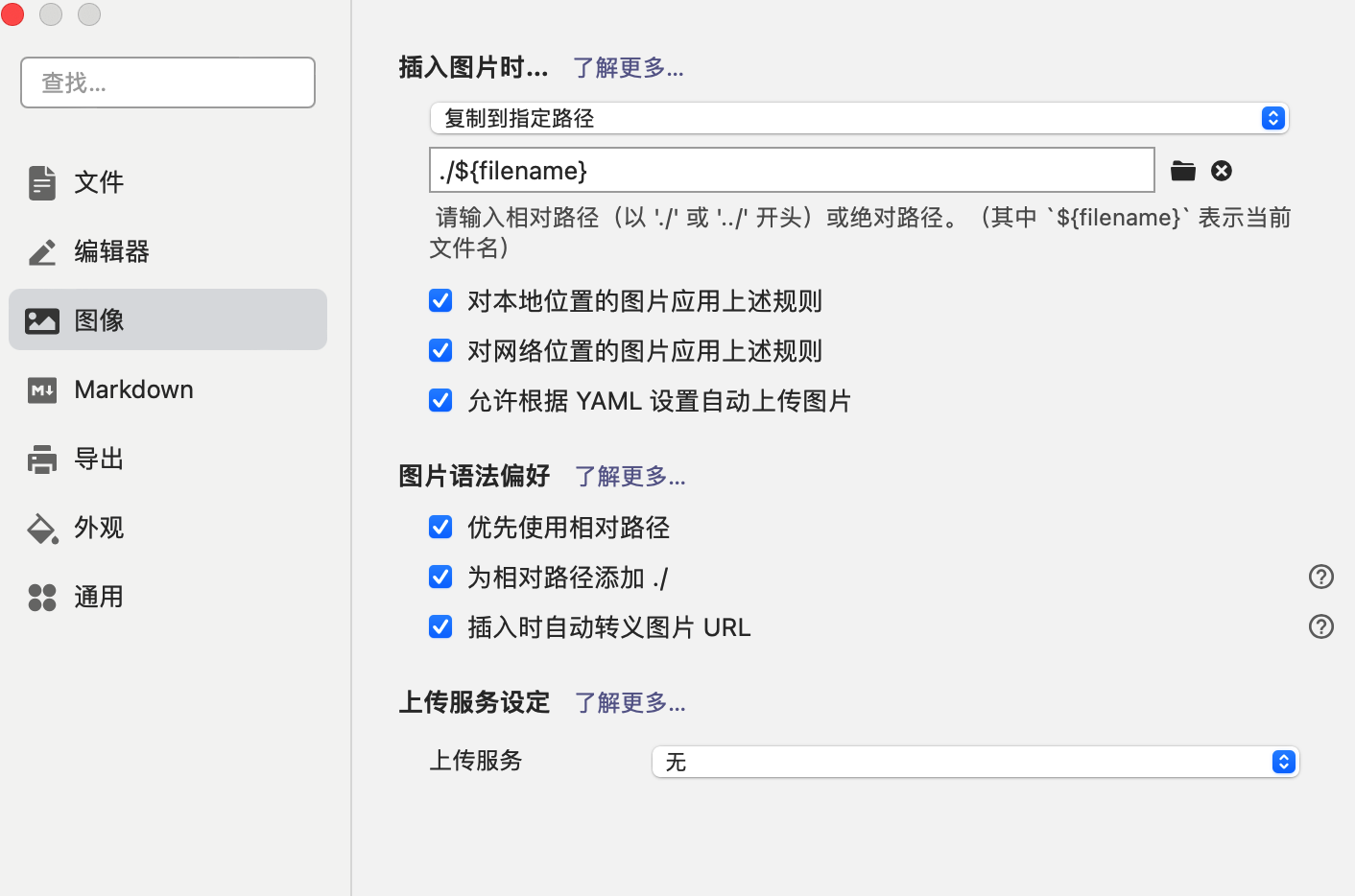Viewport: 1355px width, 896px height.
Task: Expand the 上传服务 dropdown showing 无
Action: pos(975,762)
